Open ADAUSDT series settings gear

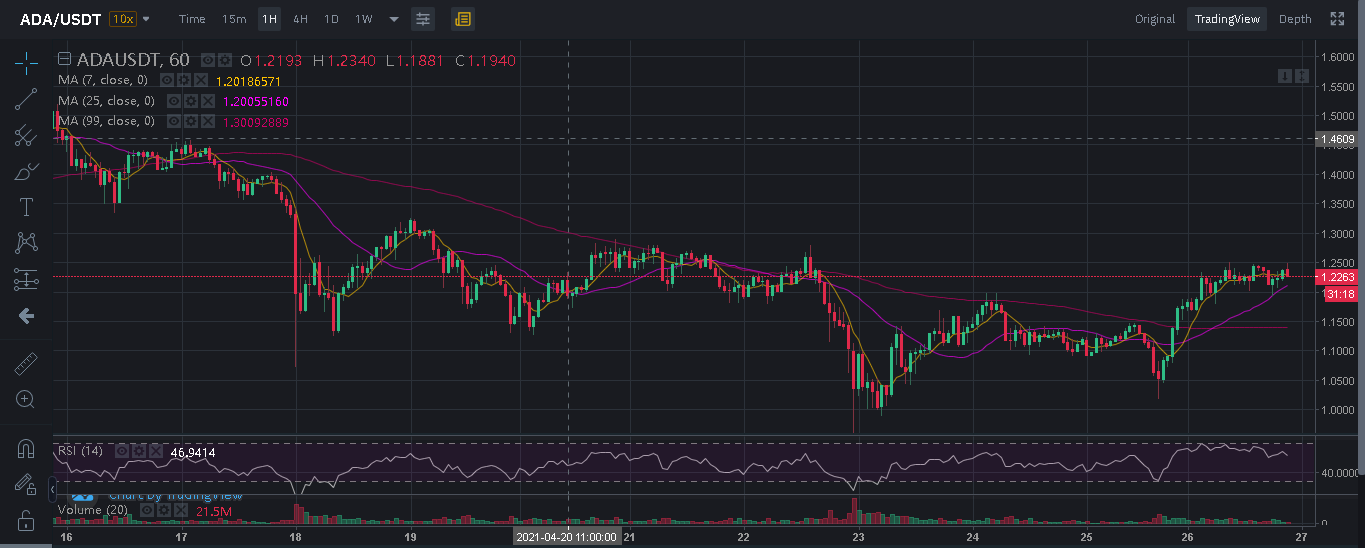[225, 60]
